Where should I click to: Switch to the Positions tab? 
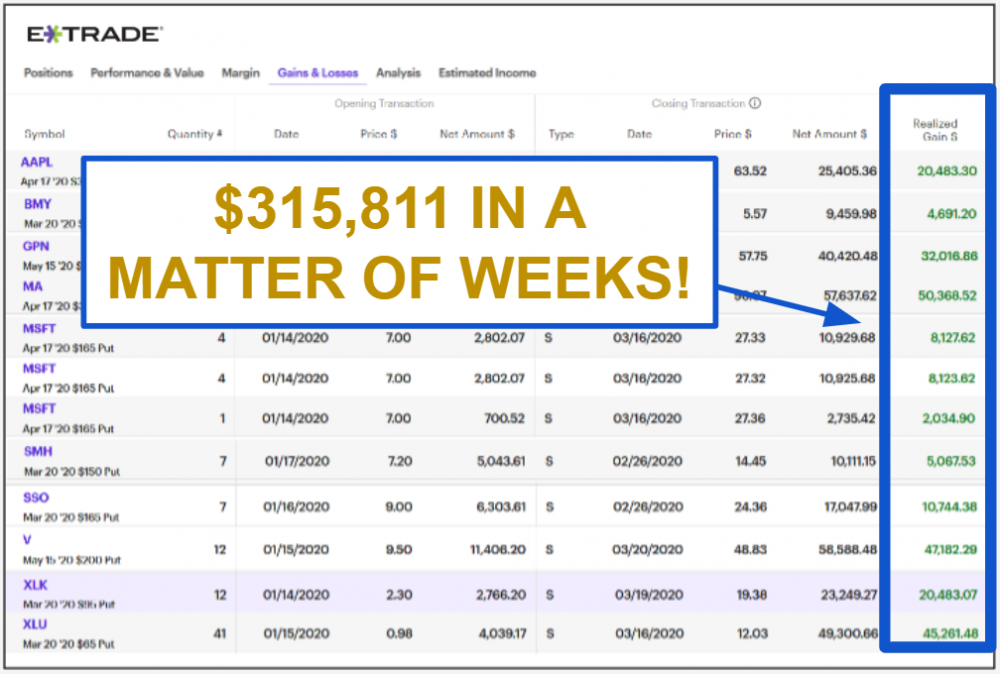[x=48, y=73]
